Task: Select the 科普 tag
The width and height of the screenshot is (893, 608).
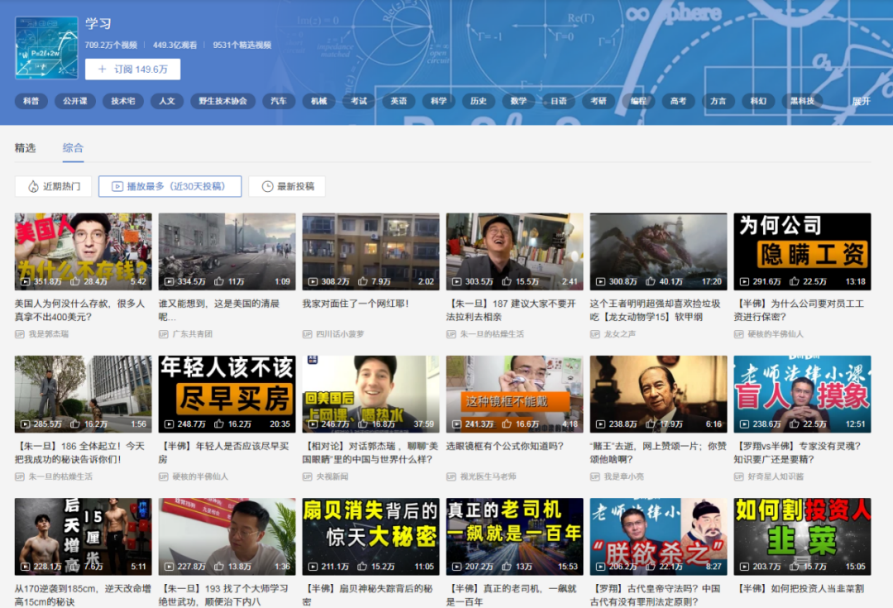Action: 31,101
